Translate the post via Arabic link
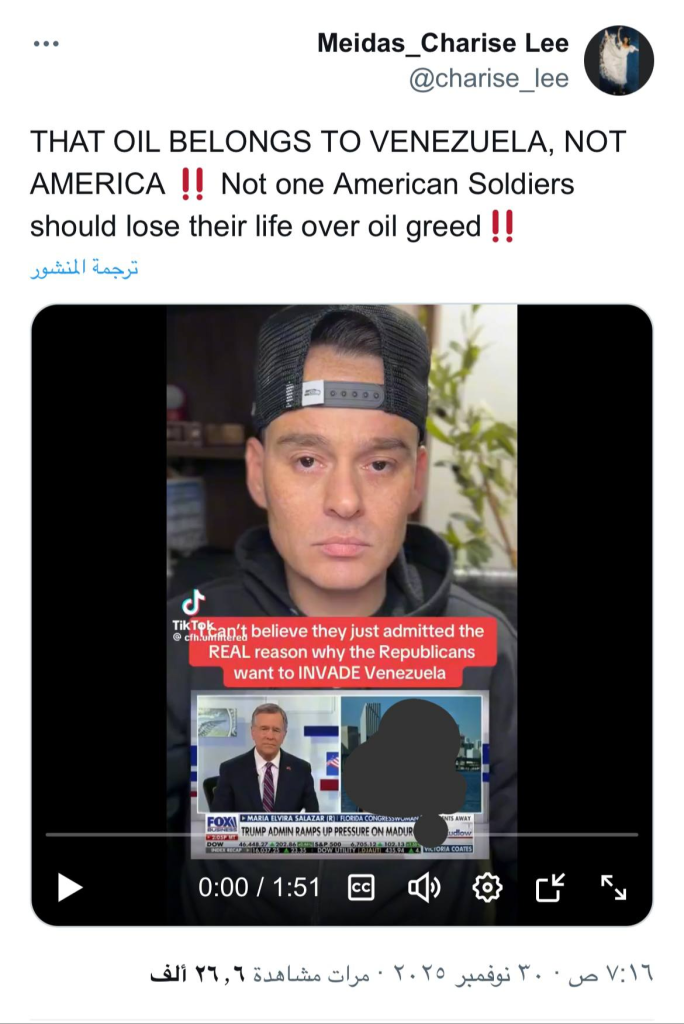The image size is (684, 1024). pyautogui.click(x=84, y=268)
